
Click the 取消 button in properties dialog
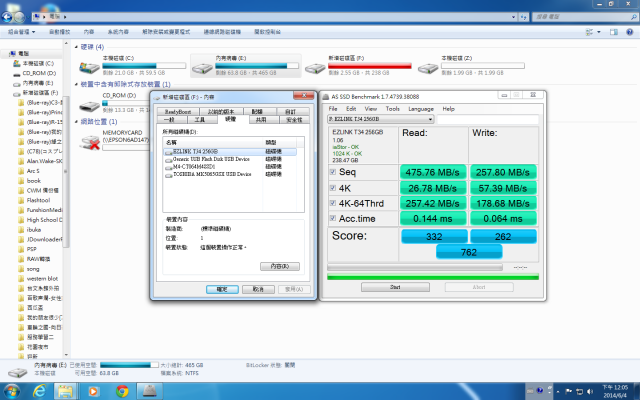point(258,289)
